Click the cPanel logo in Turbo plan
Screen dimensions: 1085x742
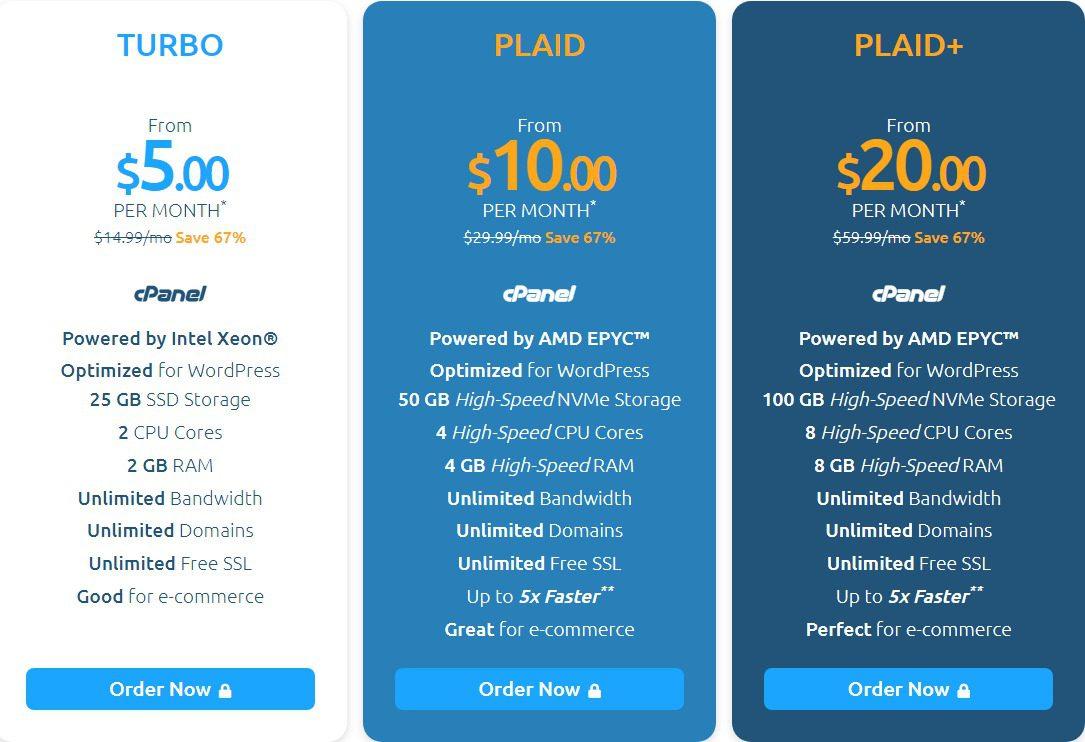170,294
